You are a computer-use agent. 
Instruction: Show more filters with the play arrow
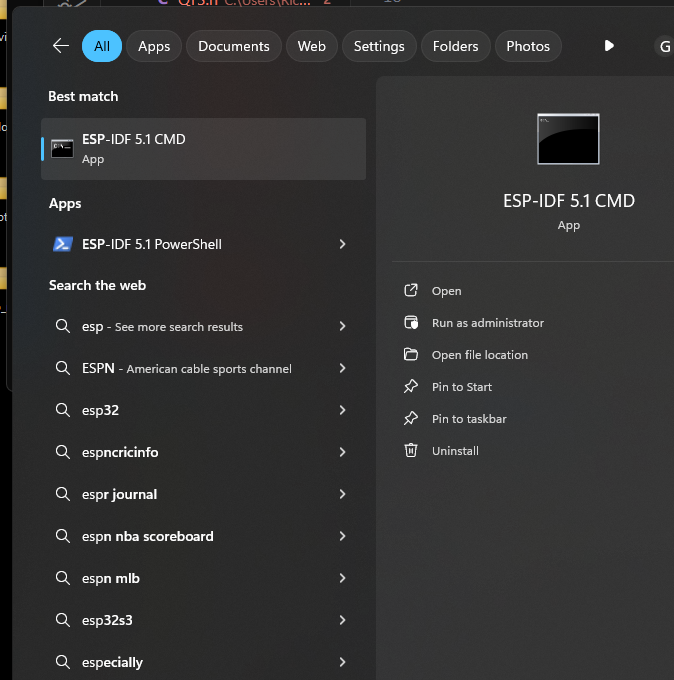(x=609, y=46)
